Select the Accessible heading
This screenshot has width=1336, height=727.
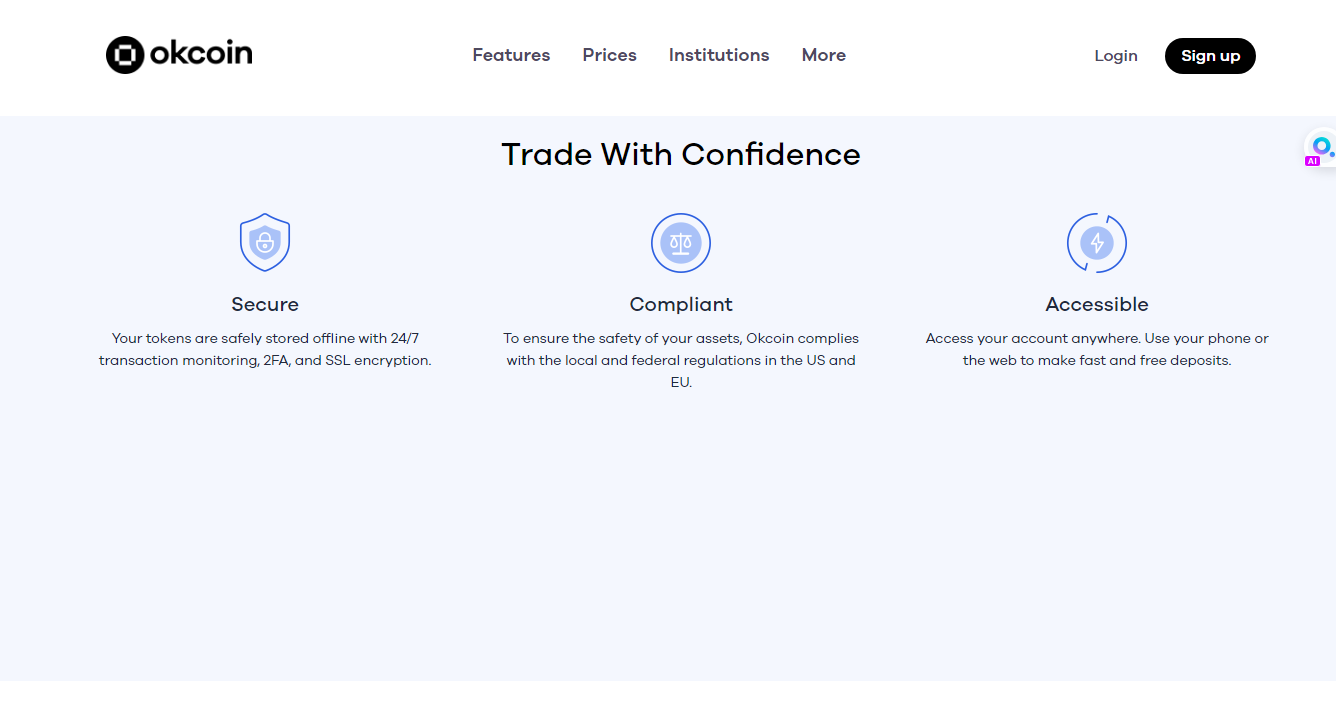tap(1097, 304)
